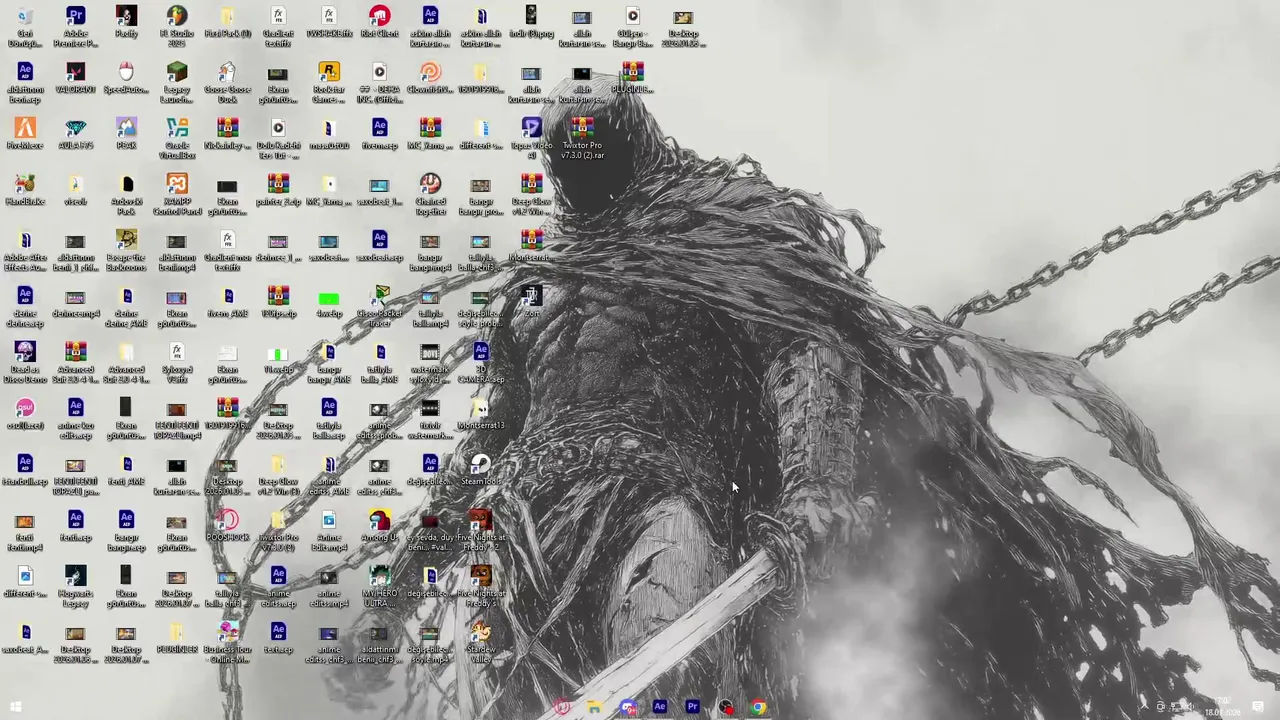1280x720 pixels.
Task: Select the FiveM.exe desktop icon
Action: point(25,134)
